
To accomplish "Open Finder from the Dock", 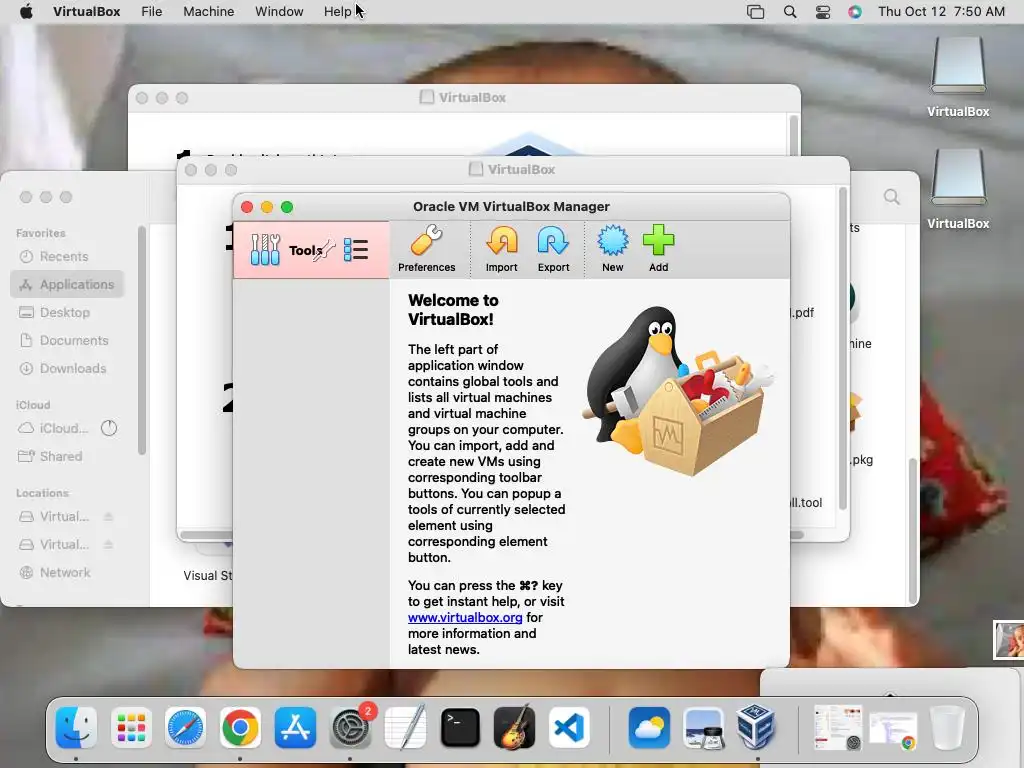I will click(76, 727).
